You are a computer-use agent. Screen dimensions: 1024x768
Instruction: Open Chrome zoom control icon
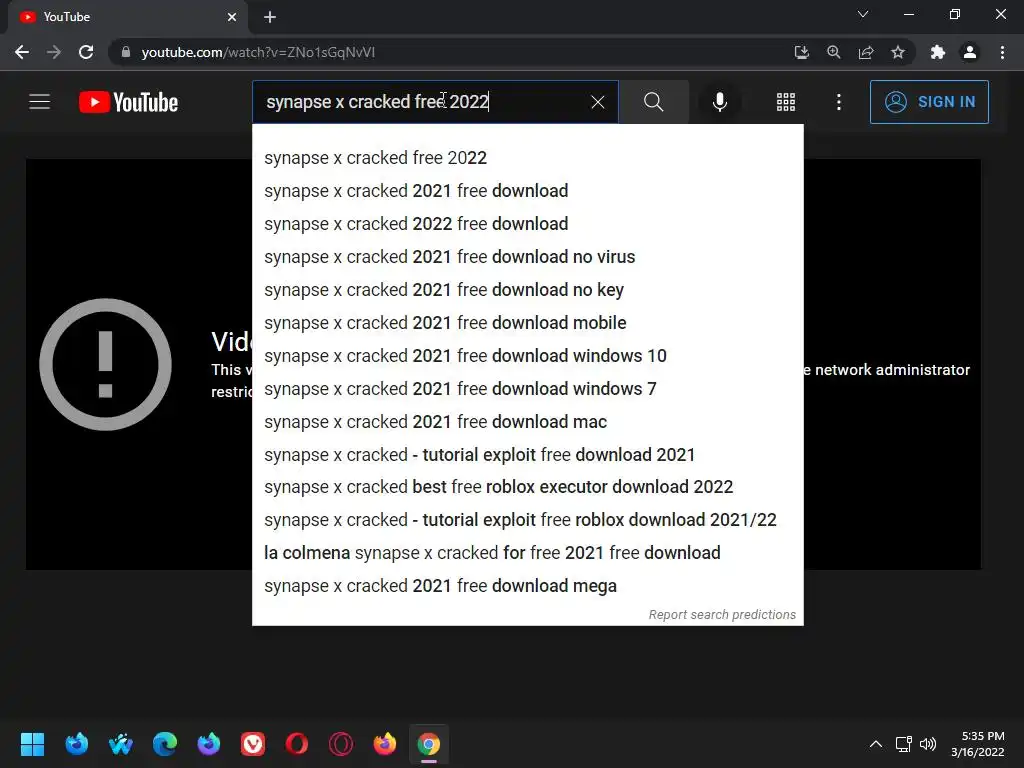[833, 52]
